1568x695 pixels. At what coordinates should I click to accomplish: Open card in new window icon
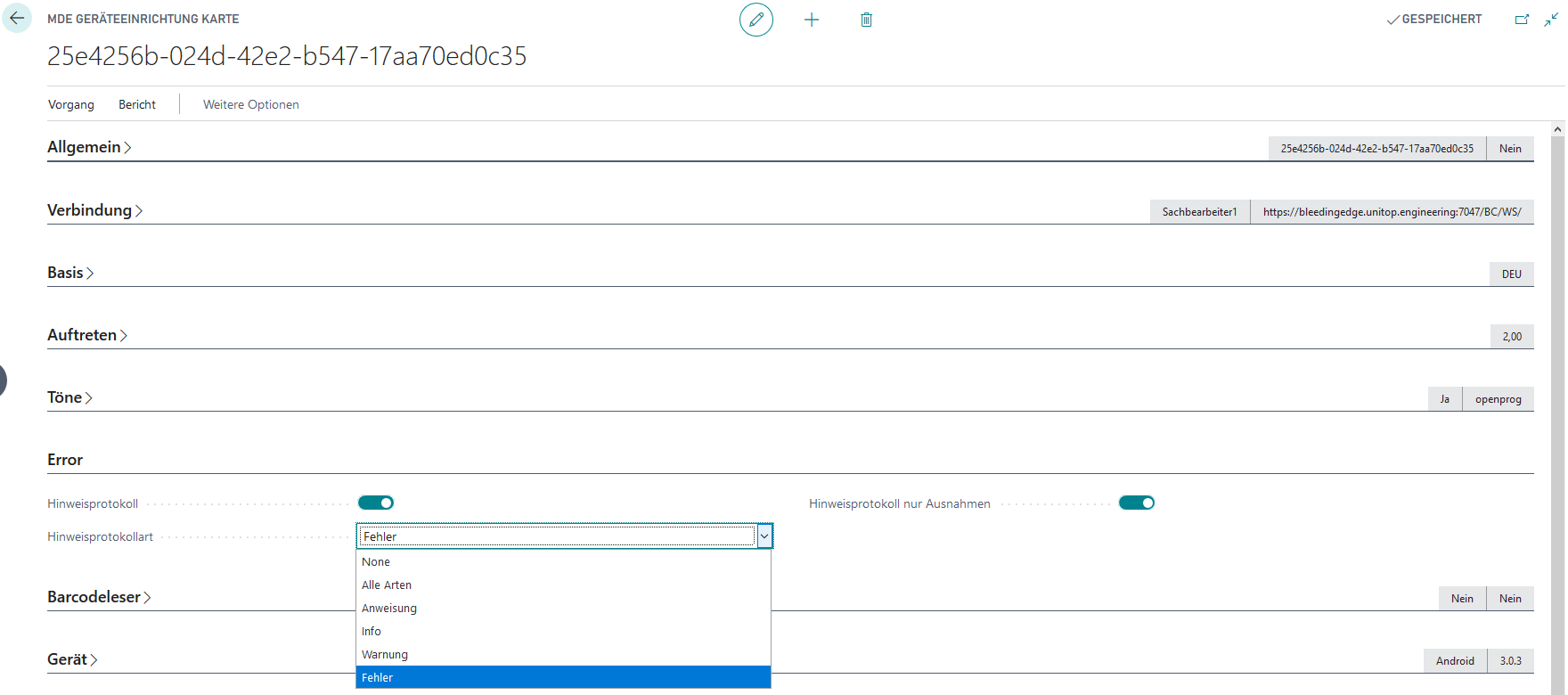(x=1522, y=20)
